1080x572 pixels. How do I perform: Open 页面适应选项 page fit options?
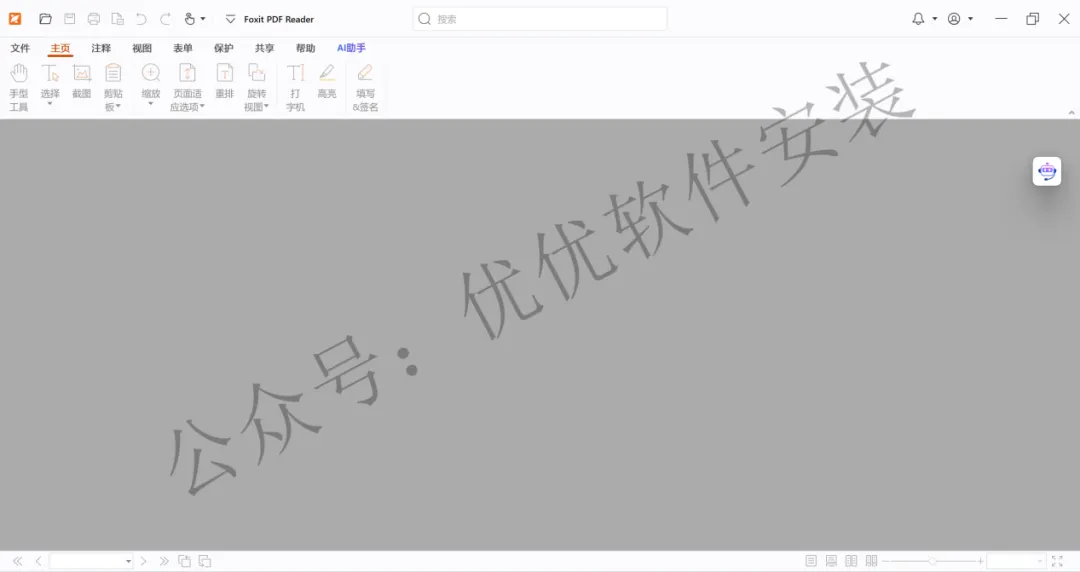[187, 87]
